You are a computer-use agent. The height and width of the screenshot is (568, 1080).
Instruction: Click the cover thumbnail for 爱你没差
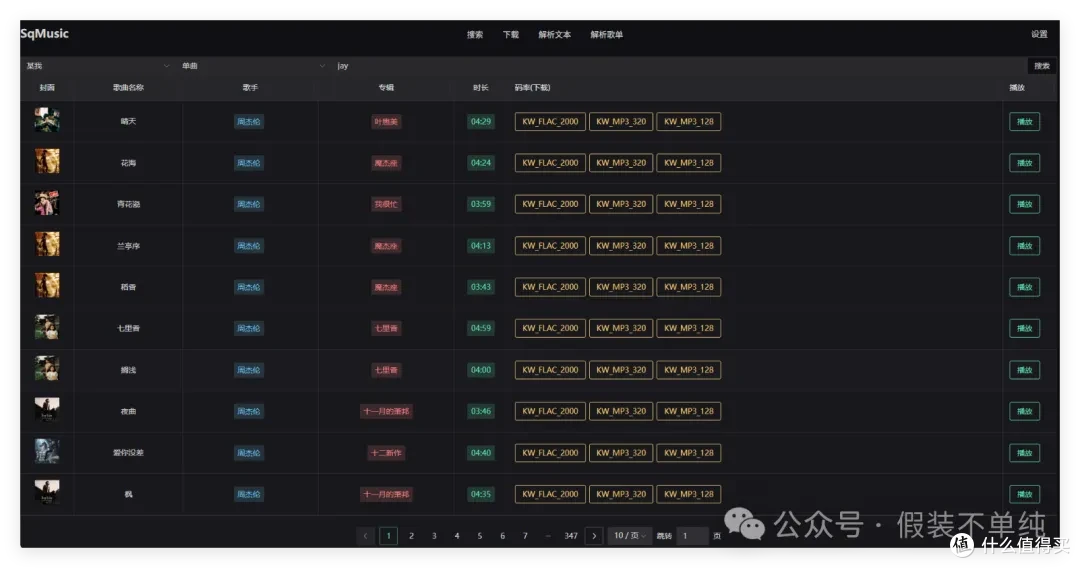point(47,451)
